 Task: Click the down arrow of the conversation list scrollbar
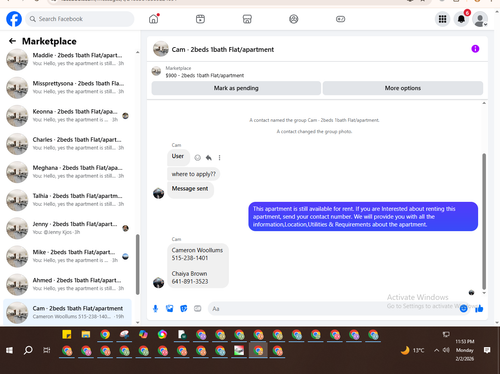(x=137, y=323)
